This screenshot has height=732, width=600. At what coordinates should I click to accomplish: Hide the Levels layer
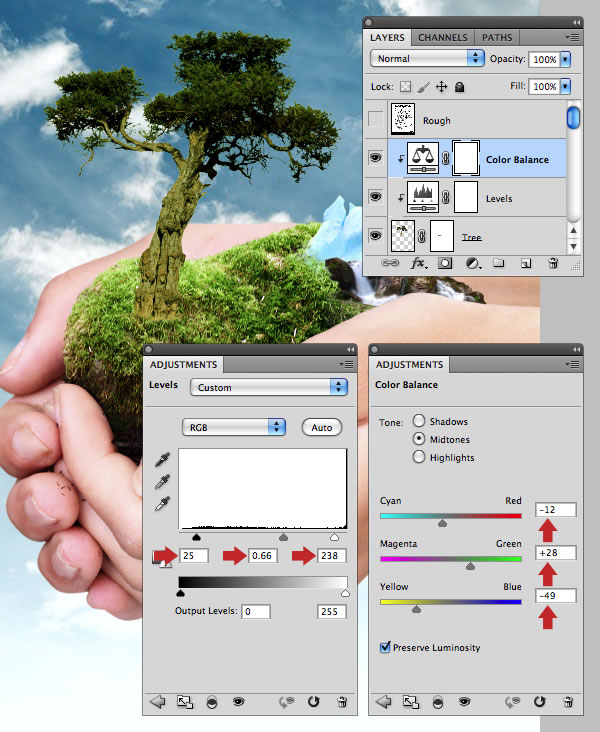point(375,197)
